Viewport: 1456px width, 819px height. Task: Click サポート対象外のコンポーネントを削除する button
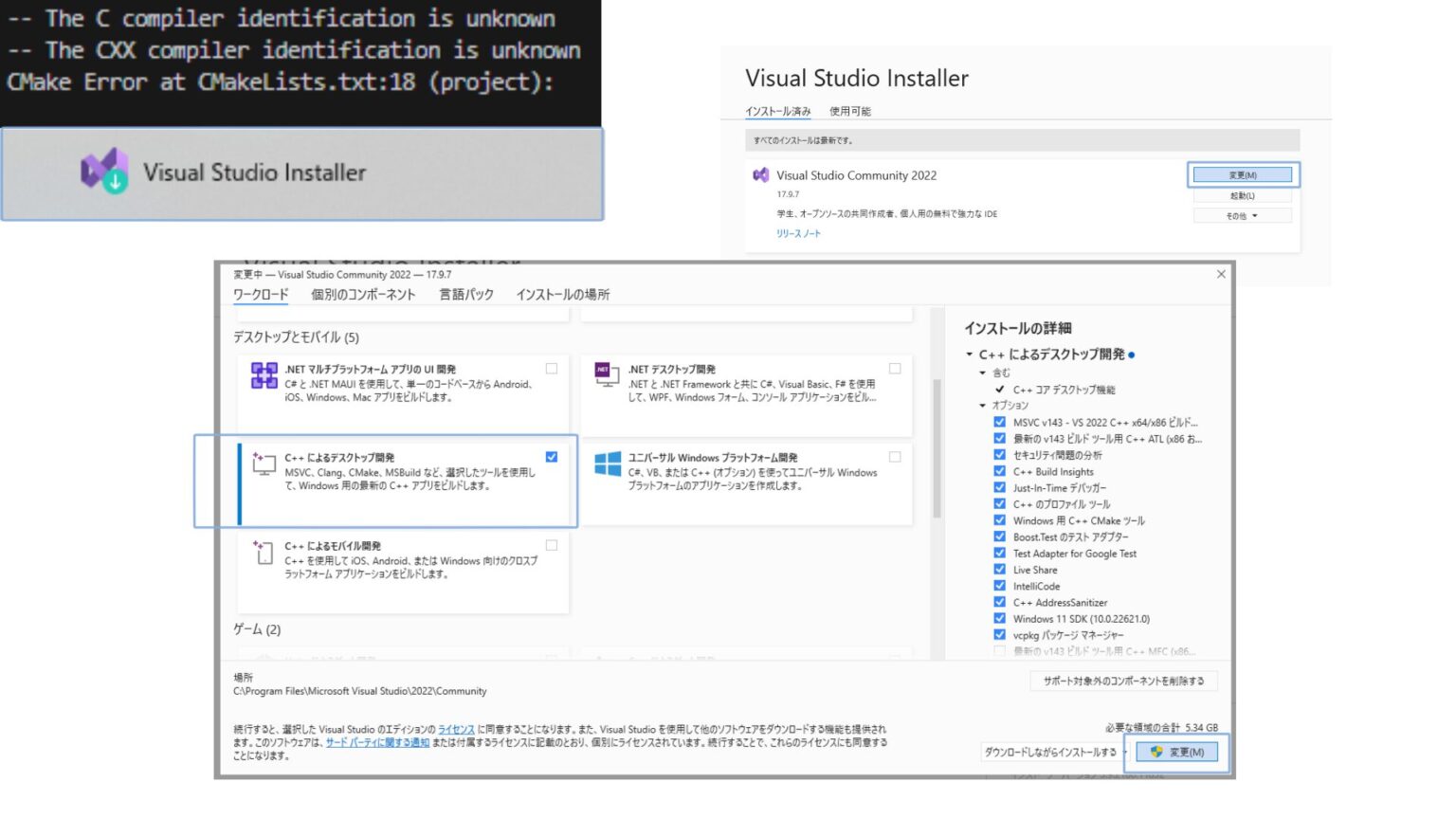point(1123,681)
